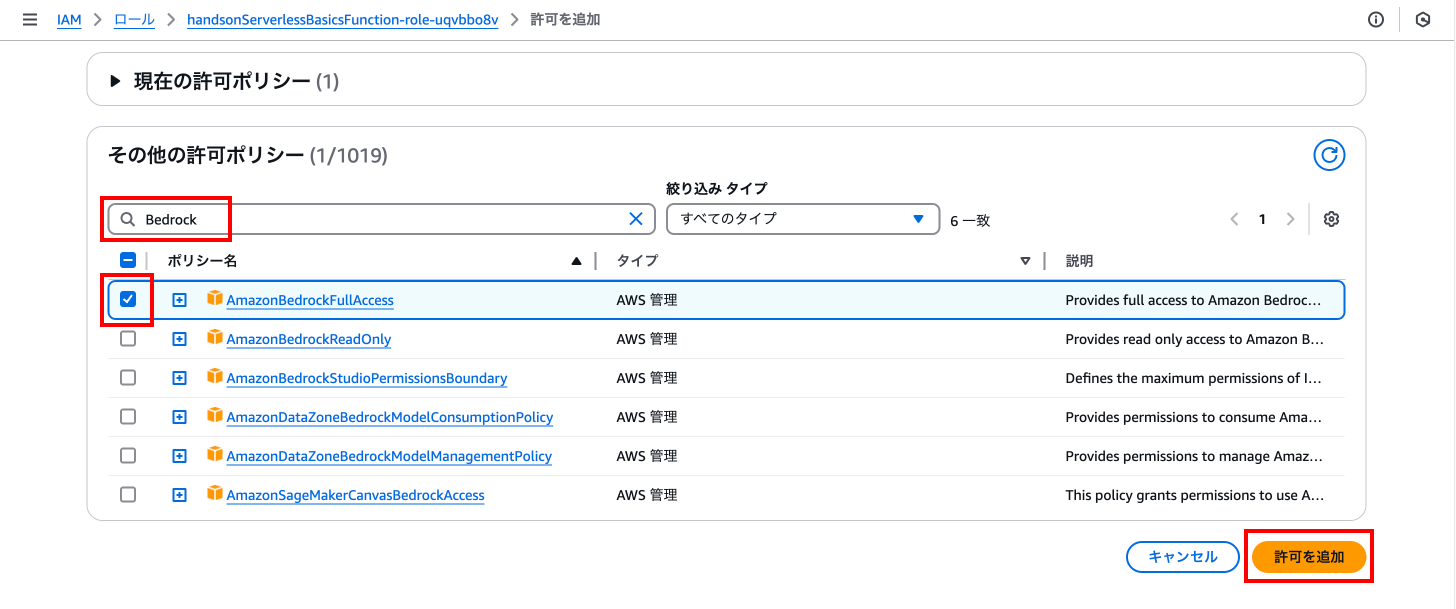The height and width of the screenshot is (609, 1456).
Task: Click description 'Provides read only access to Amazon B…'
Action: [1194, 339]
